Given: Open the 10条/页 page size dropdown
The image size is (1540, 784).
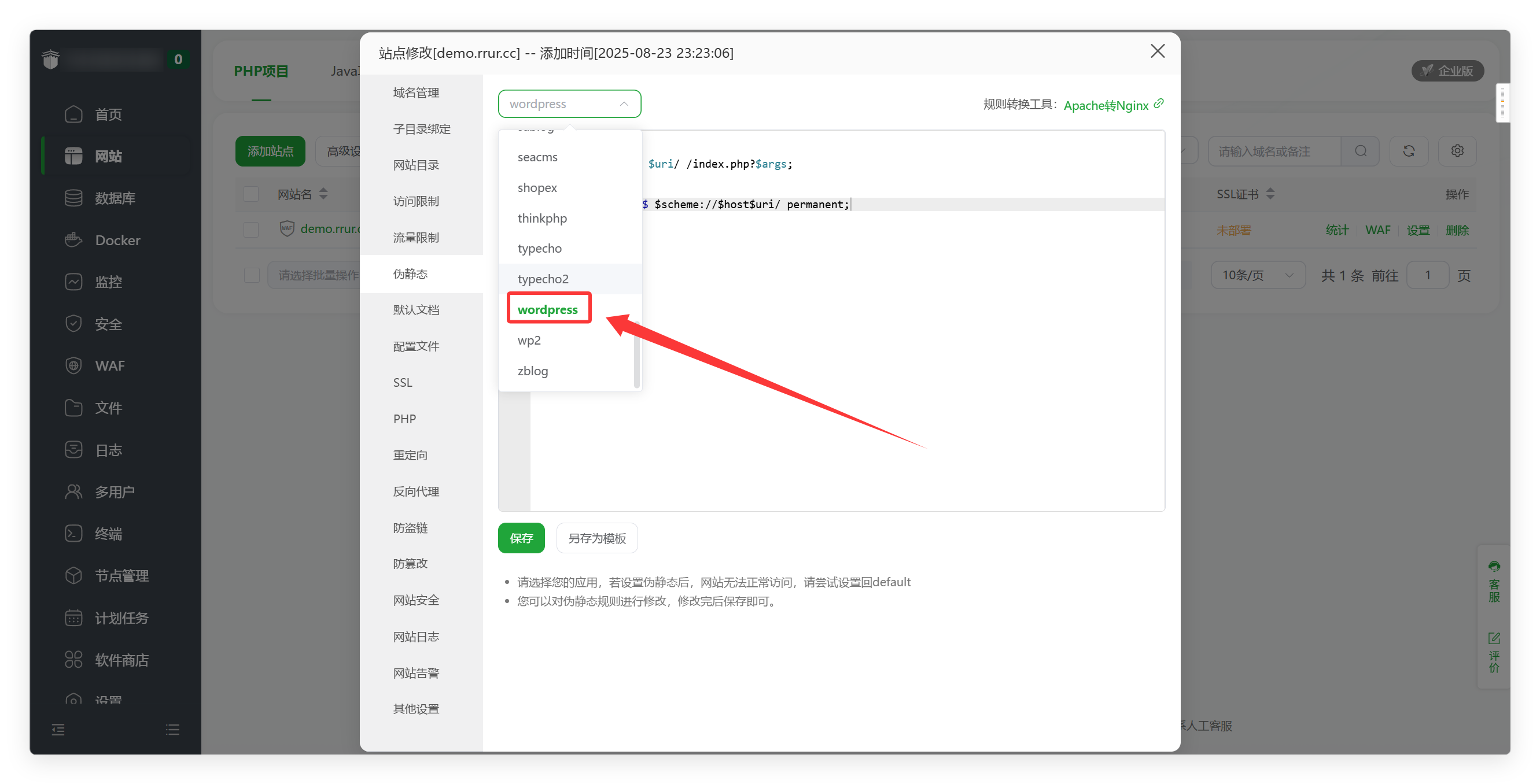Looking at the screenshot, I should (1258, 275).
